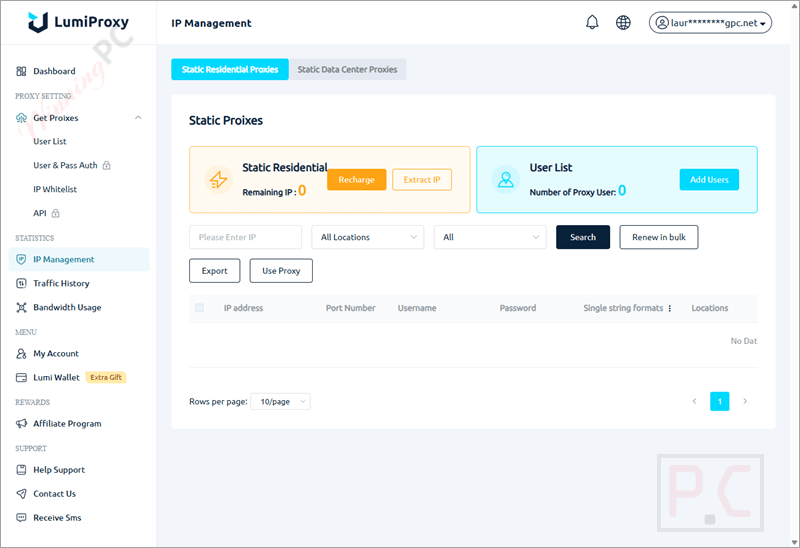
Task: Click the Renew in bulk button
Action: point(659,237)
